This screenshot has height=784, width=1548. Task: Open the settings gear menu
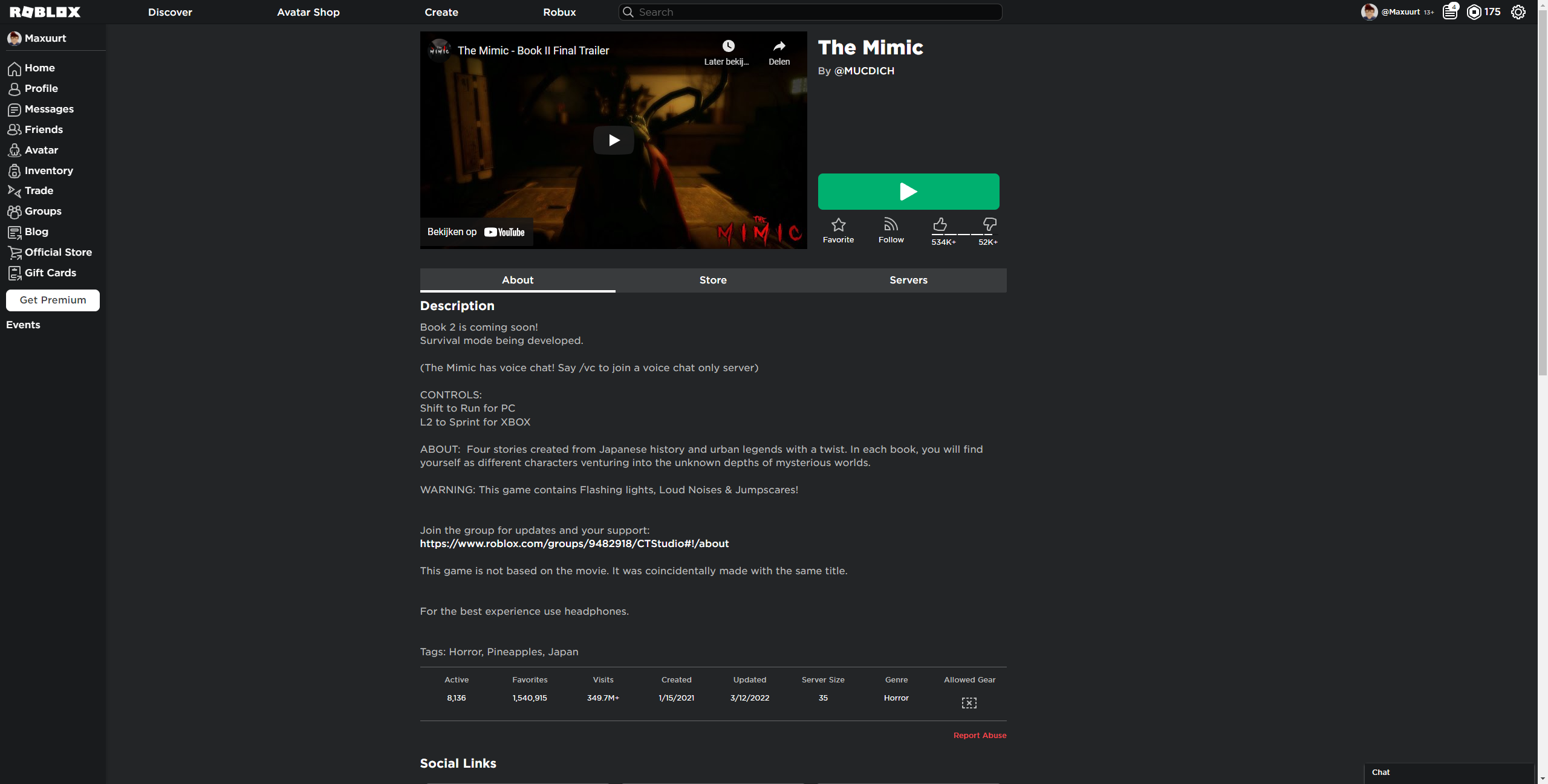point(1518,12)
